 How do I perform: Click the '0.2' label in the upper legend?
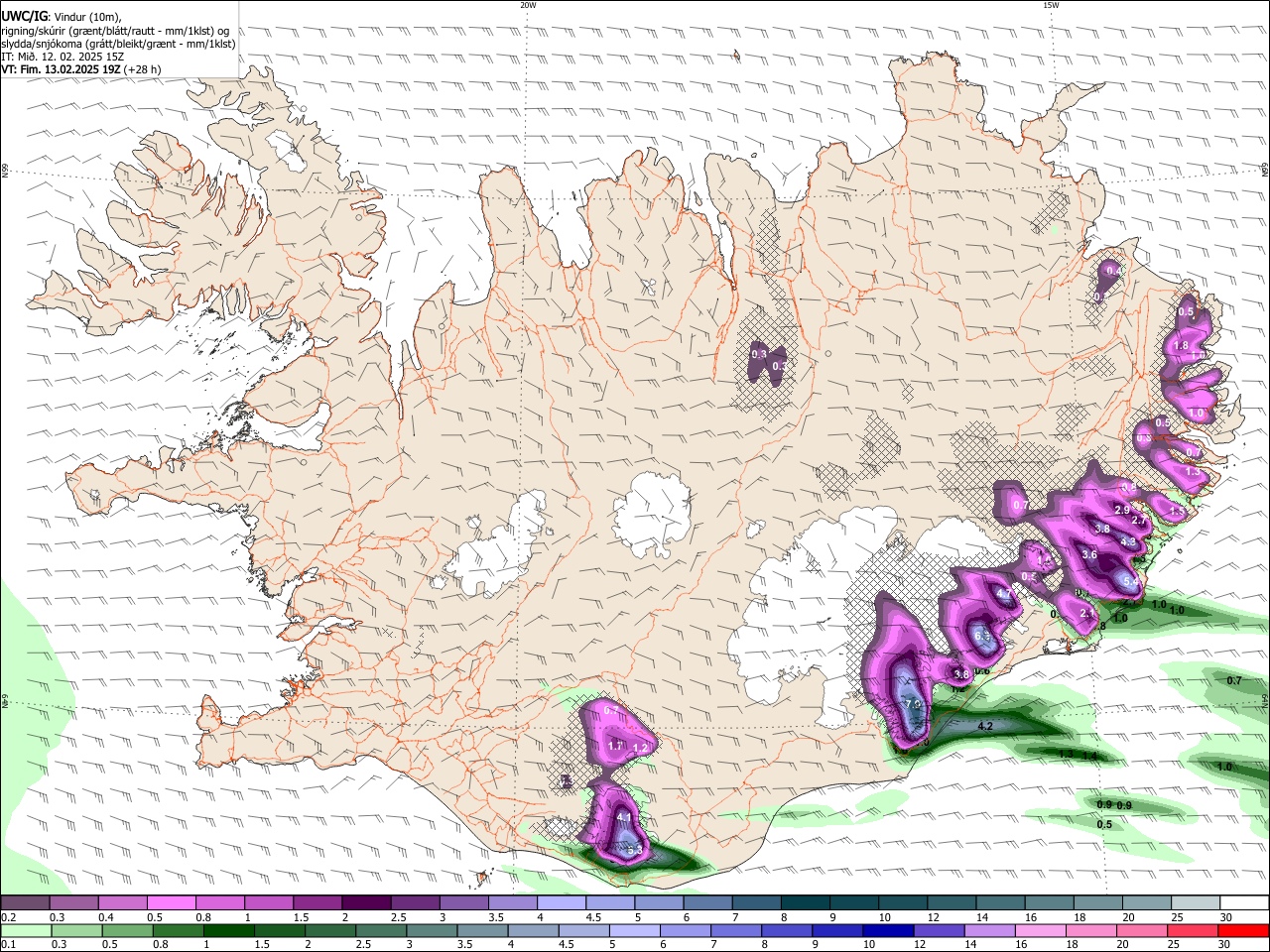(x=8, y=918)
